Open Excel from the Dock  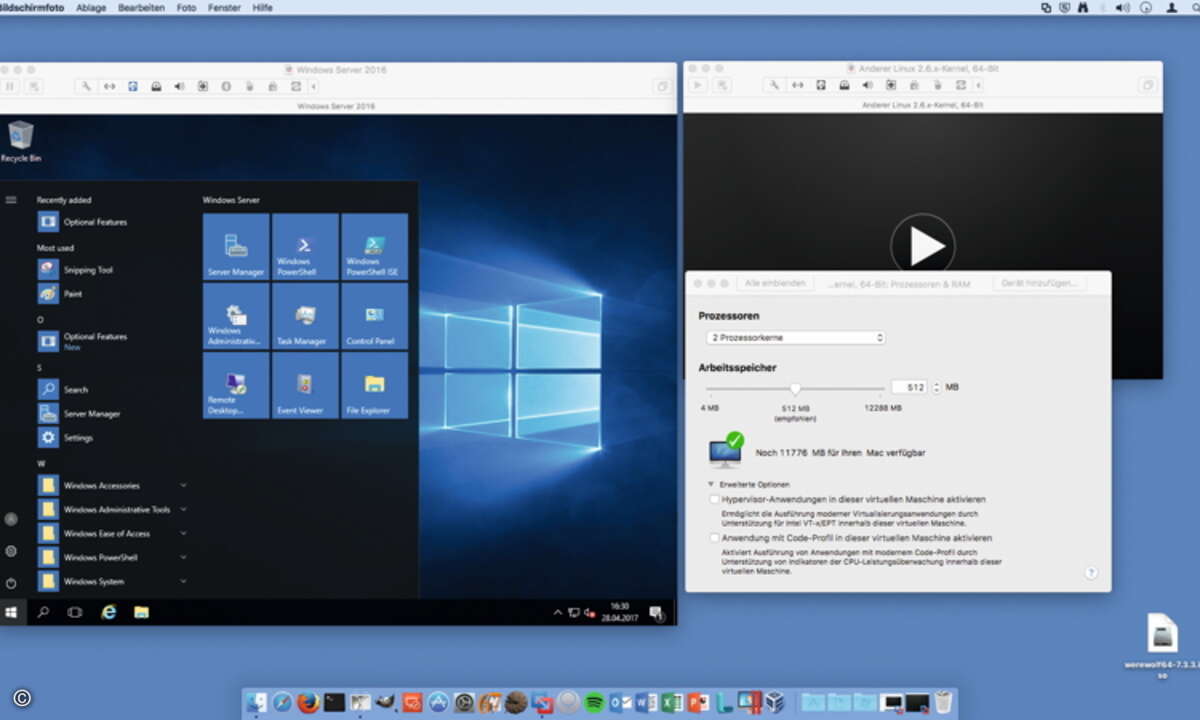[x=672, y=703]
